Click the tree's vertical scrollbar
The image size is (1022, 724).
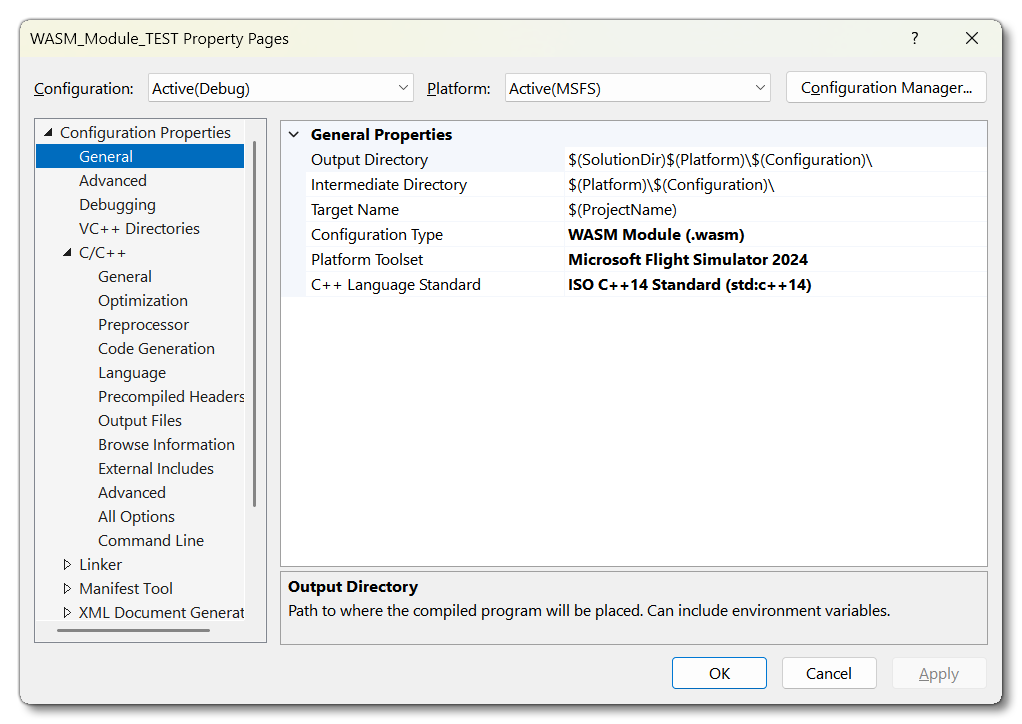point(255,320)
